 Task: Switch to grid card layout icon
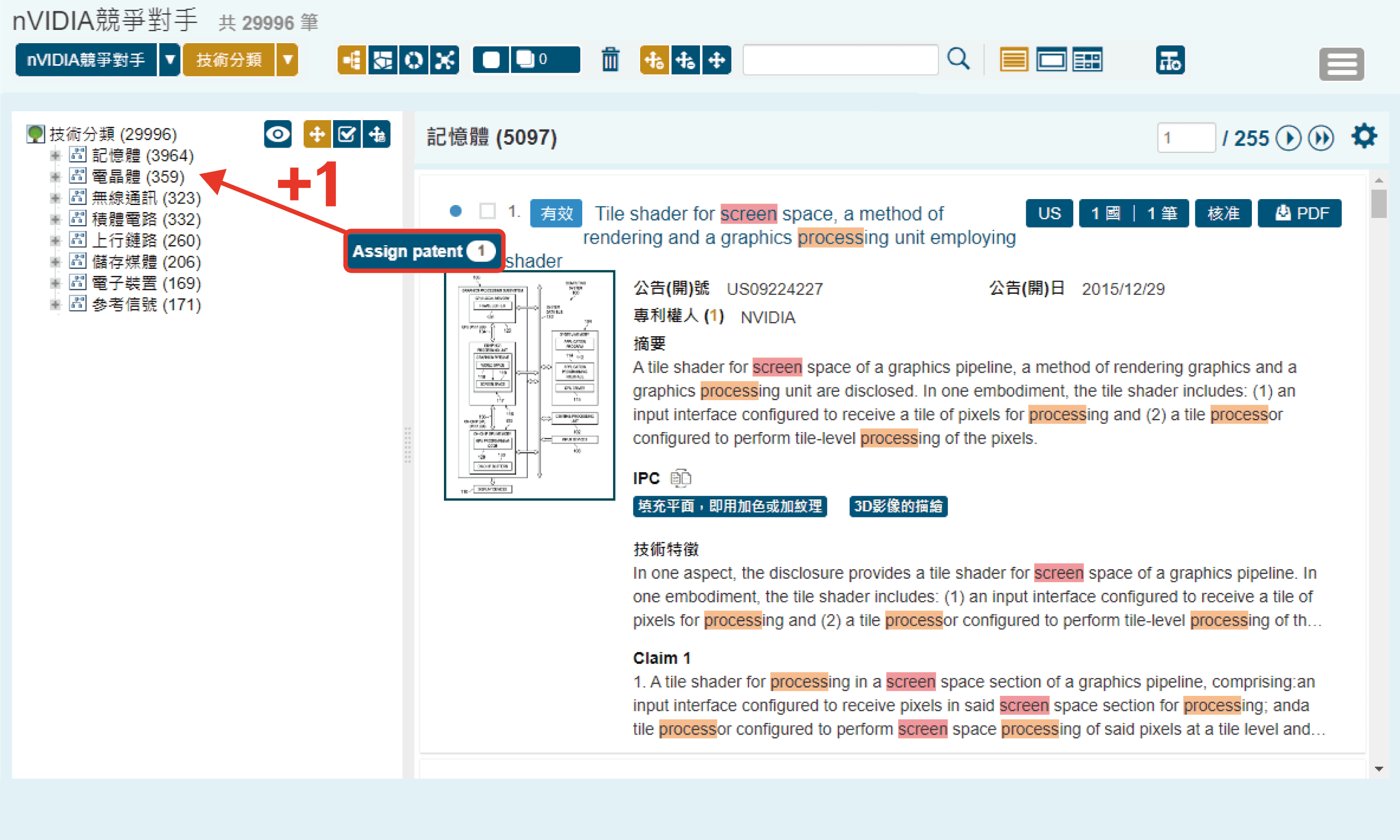pos(1087,60)
